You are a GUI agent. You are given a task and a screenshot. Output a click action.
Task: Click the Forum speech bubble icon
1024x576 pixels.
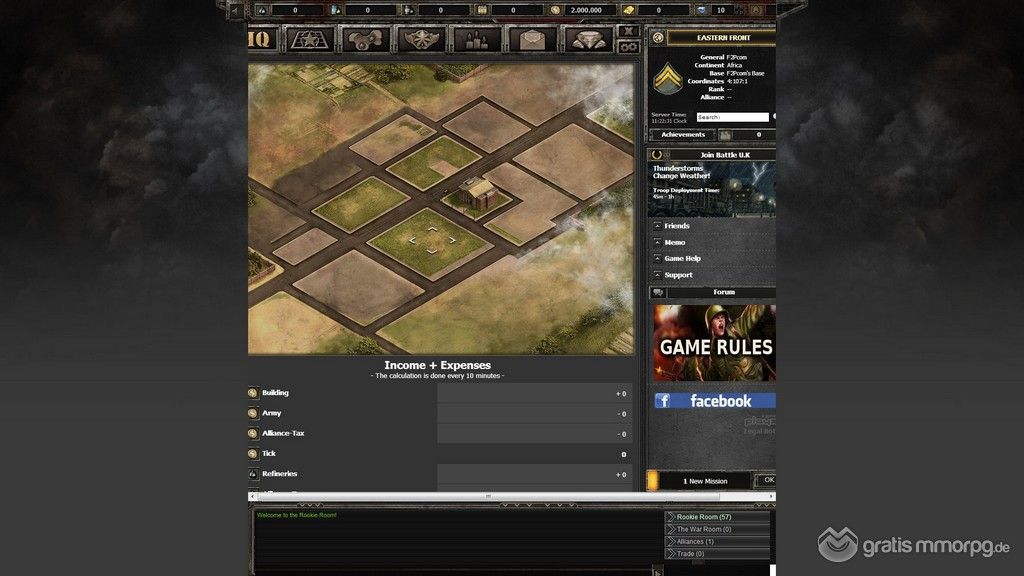657,292
